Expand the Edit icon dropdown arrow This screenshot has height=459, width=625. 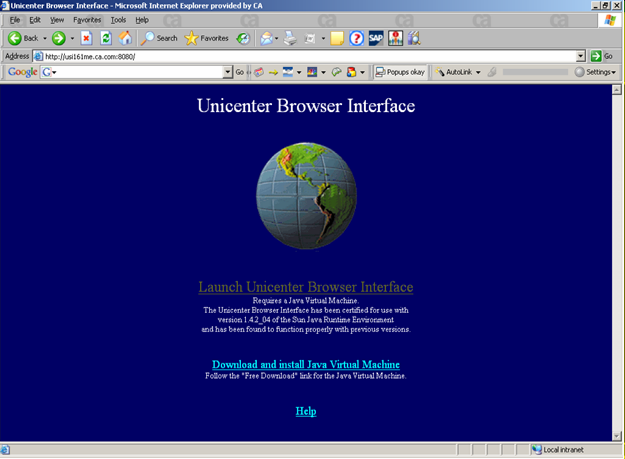pos(323,39)
